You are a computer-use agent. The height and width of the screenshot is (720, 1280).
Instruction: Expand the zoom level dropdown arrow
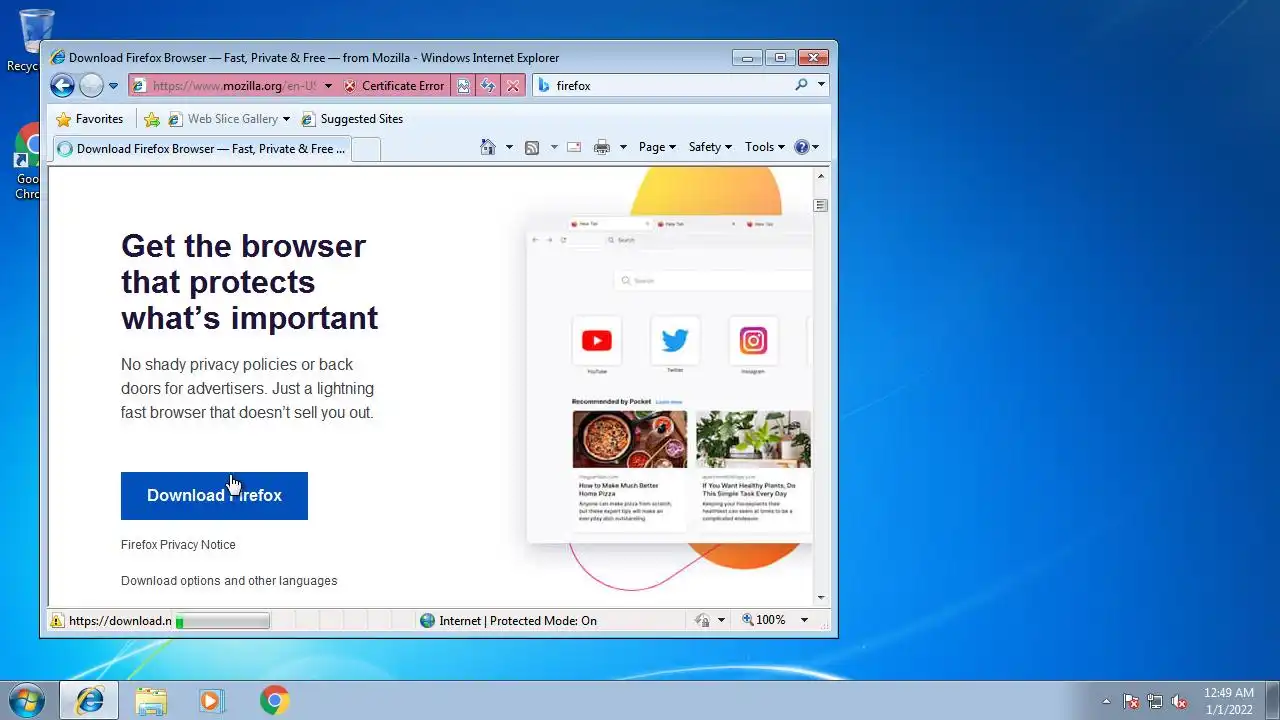pyautogui.click(x=803, y=620)
